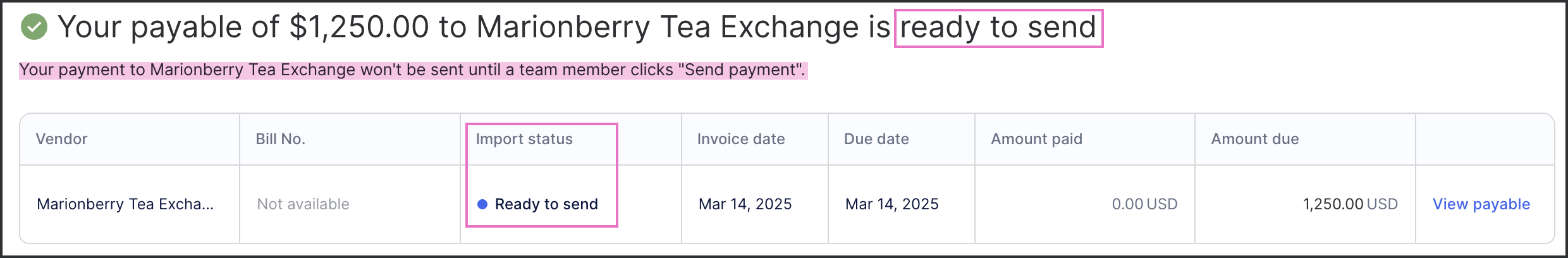
Task: Select the Vendor column header
Action: coord(61,139)
